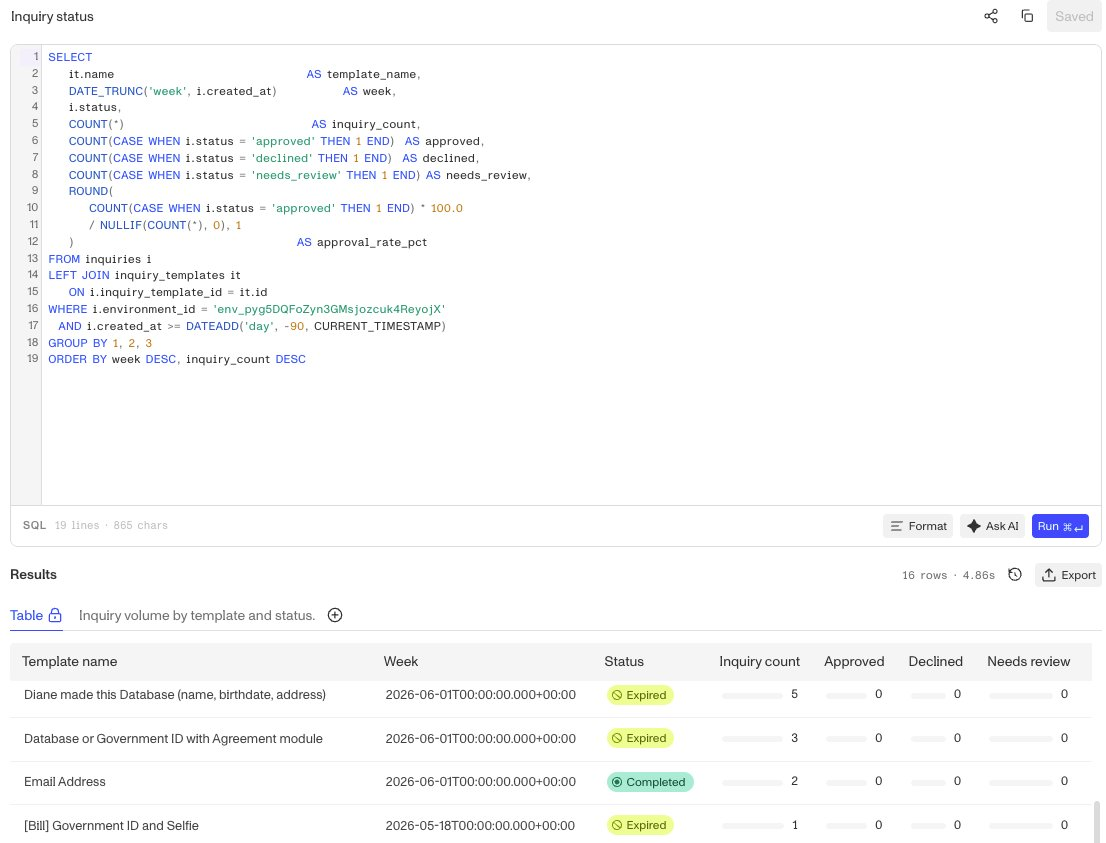The width and height of the screenshot is (1106, 843).
Task: Click the 'Inquiry status' query title
Action: (52, 16)
